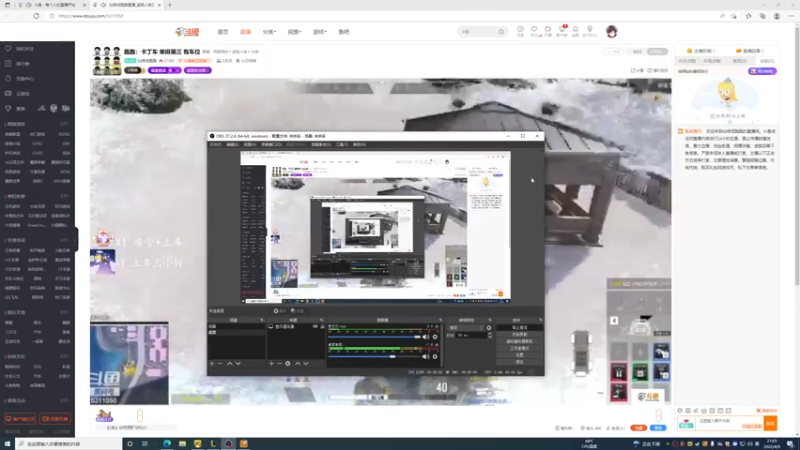This screenshot has height=450, width=800.
Task: Expand the 游戏 games dropdown
Action: coord(319,32)
